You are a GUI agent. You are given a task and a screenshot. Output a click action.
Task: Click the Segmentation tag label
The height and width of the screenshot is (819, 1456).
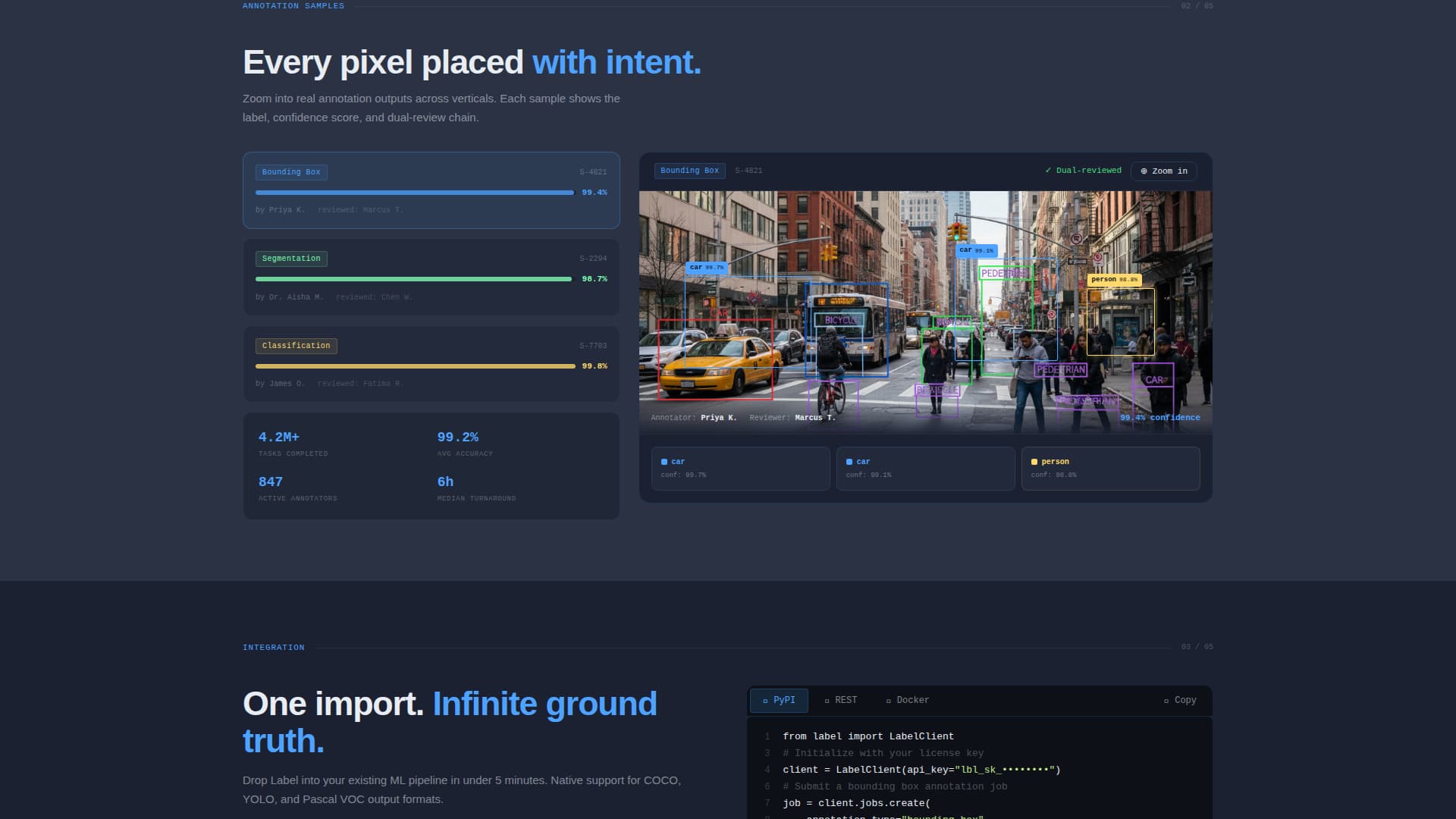[x=291, y=259]
